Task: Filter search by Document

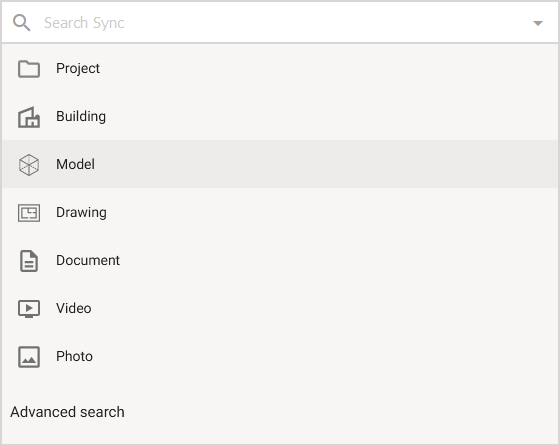Action: [x=280, y=260]
